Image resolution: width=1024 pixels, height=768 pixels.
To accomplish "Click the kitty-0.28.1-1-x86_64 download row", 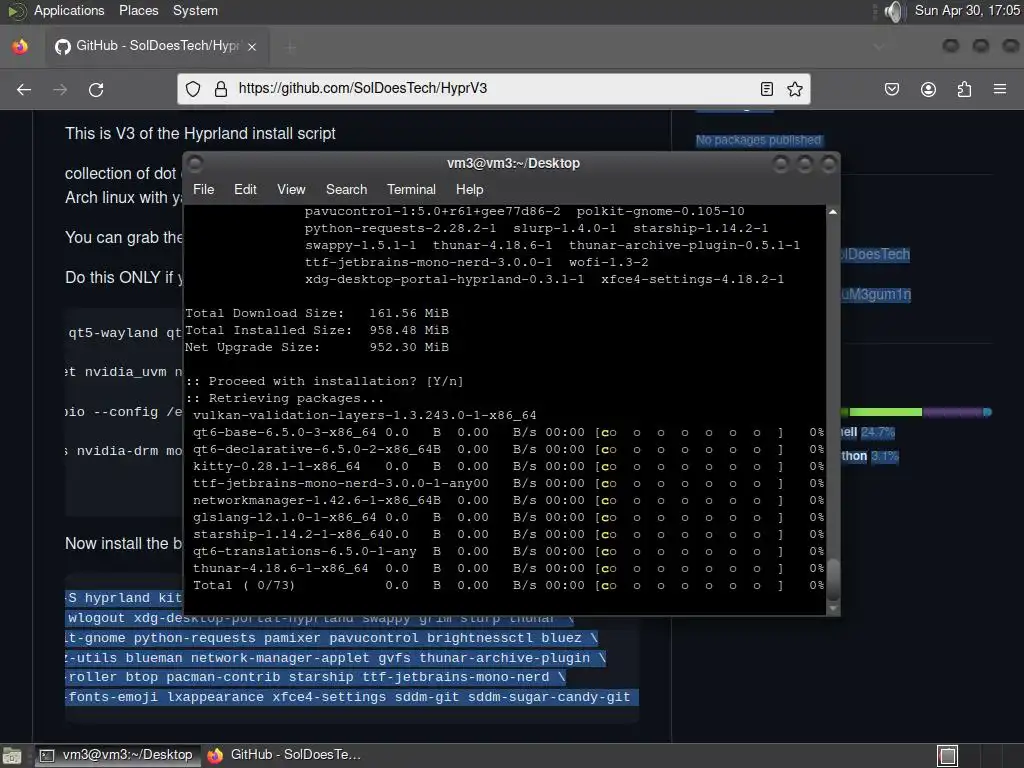I will point(508,466).
